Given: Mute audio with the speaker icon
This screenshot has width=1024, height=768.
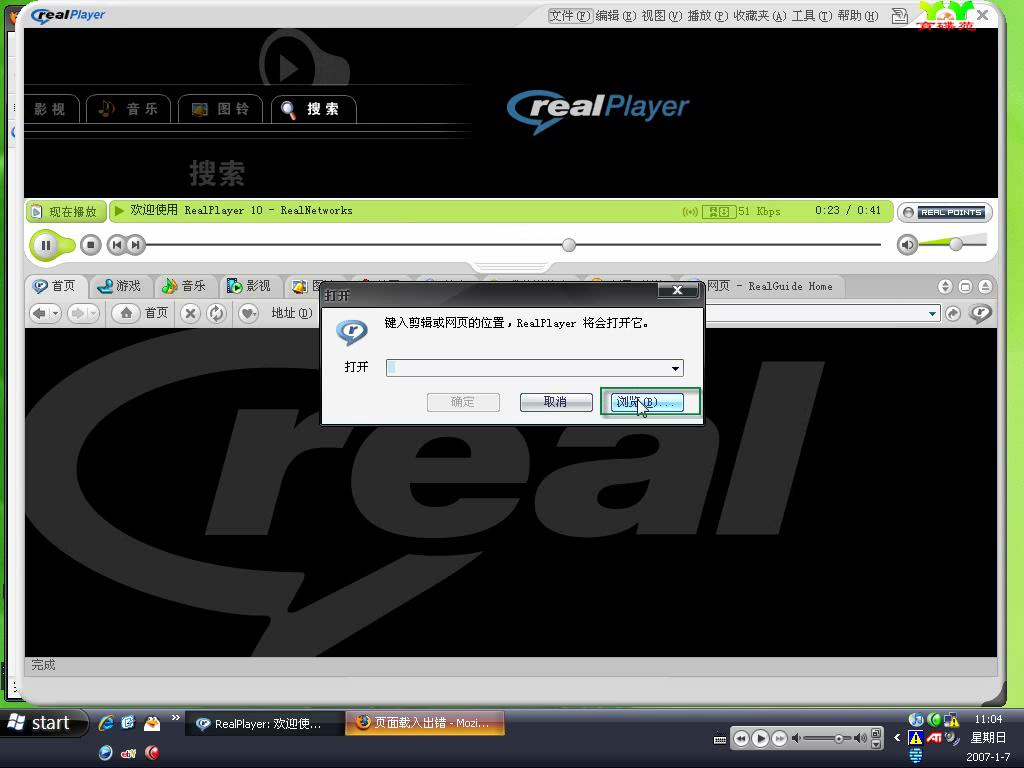Looking at the screenshot, I should coord(907,245).
